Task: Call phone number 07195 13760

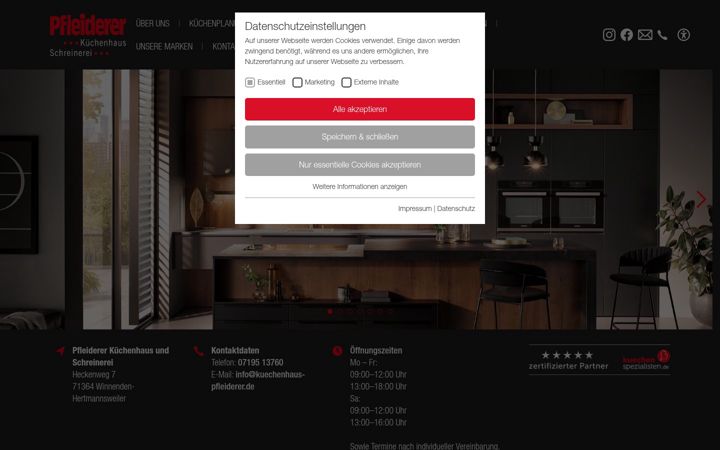Action: click(260, 362)
